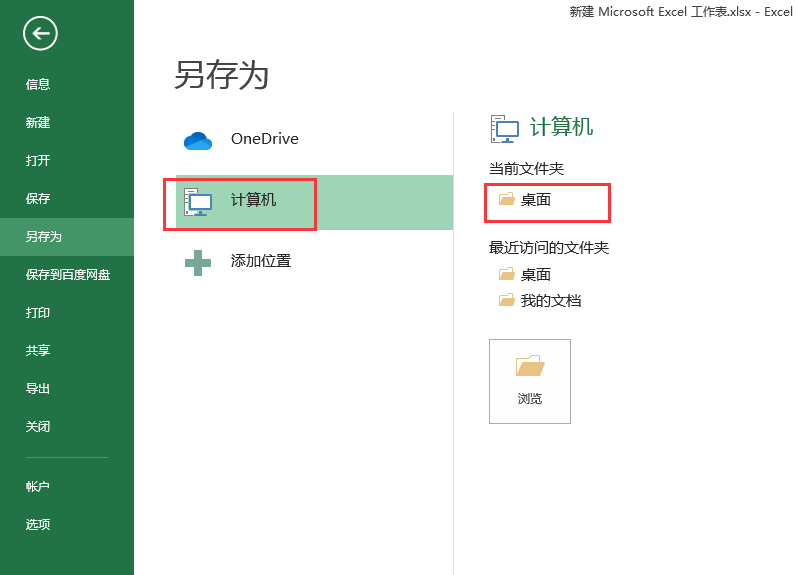Click the 桌面 folder icon under 最近访问的文件夹
Screen dimensions: 810x575
pyautogui.click(x=506, y=274)
